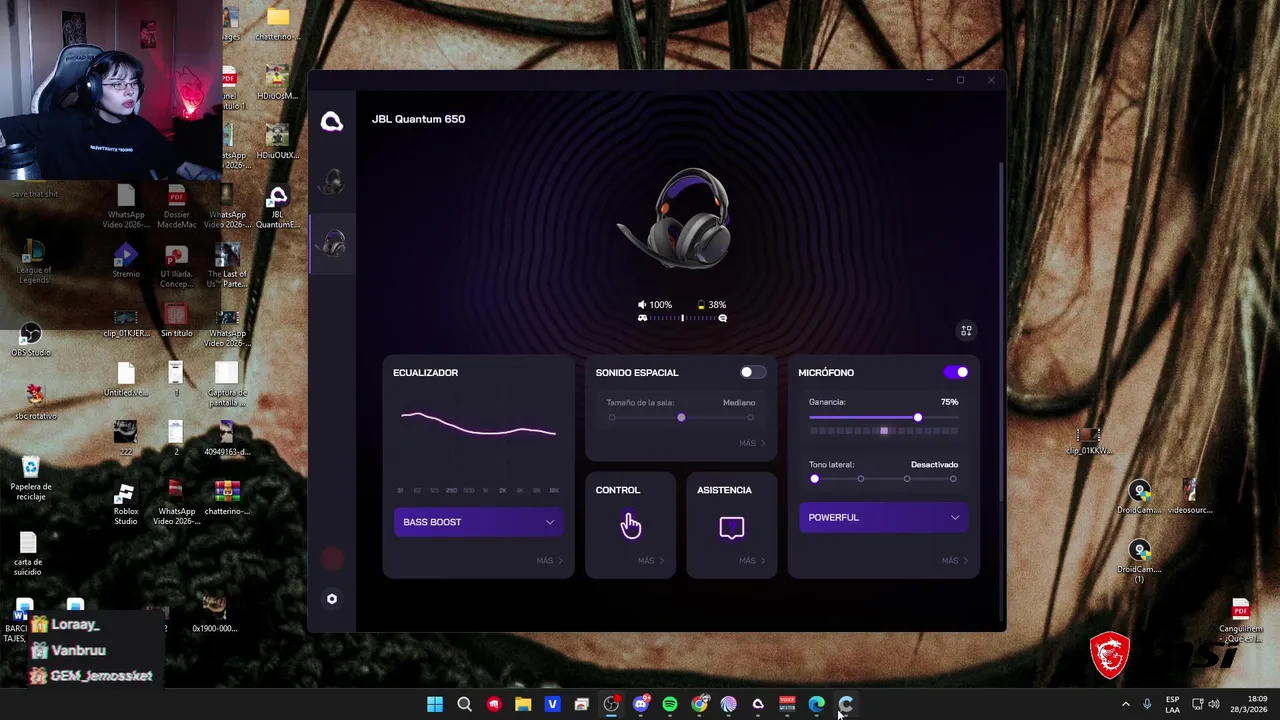Expand Control MÁS details
Viewport: 1280px width, 720px height.
(651, 560)
